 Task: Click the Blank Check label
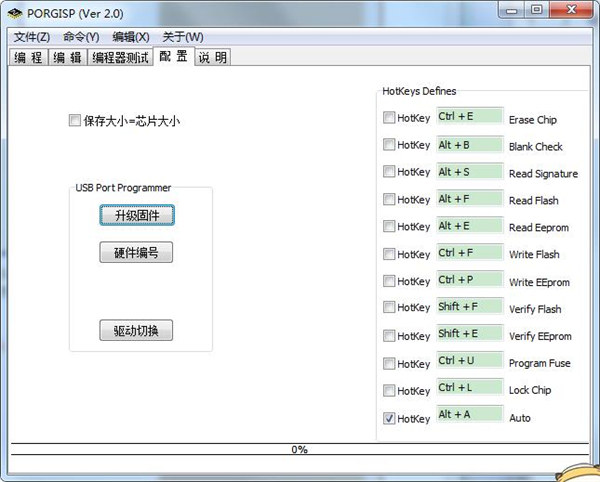point(535,147)
